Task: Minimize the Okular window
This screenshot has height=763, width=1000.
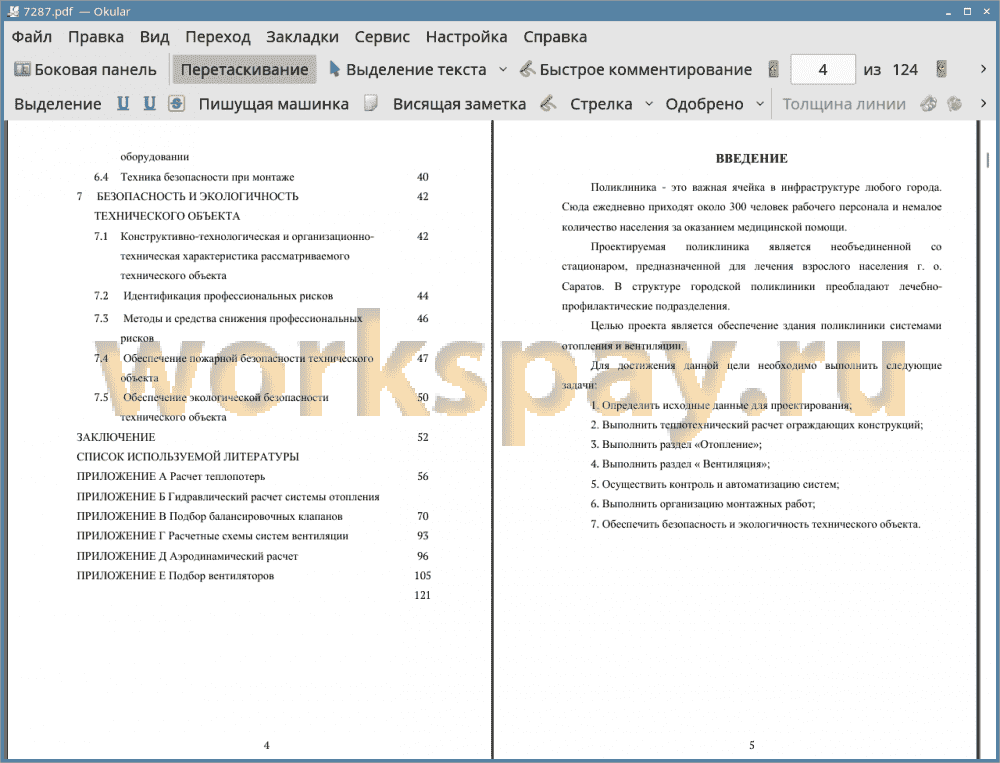Action: [948, 11]
